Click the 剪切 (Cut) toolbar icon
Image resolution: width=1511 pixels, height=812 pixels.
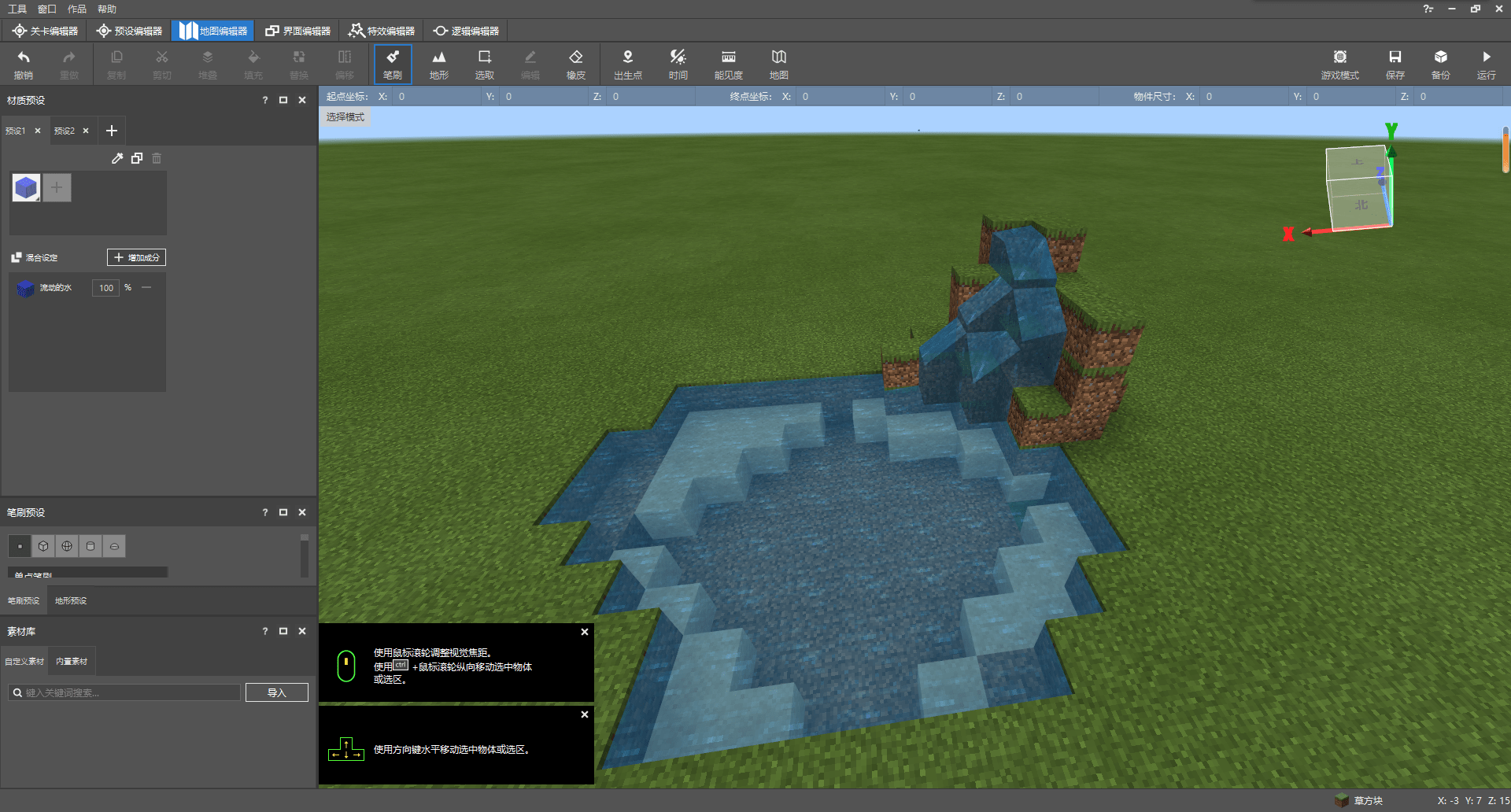162,65
